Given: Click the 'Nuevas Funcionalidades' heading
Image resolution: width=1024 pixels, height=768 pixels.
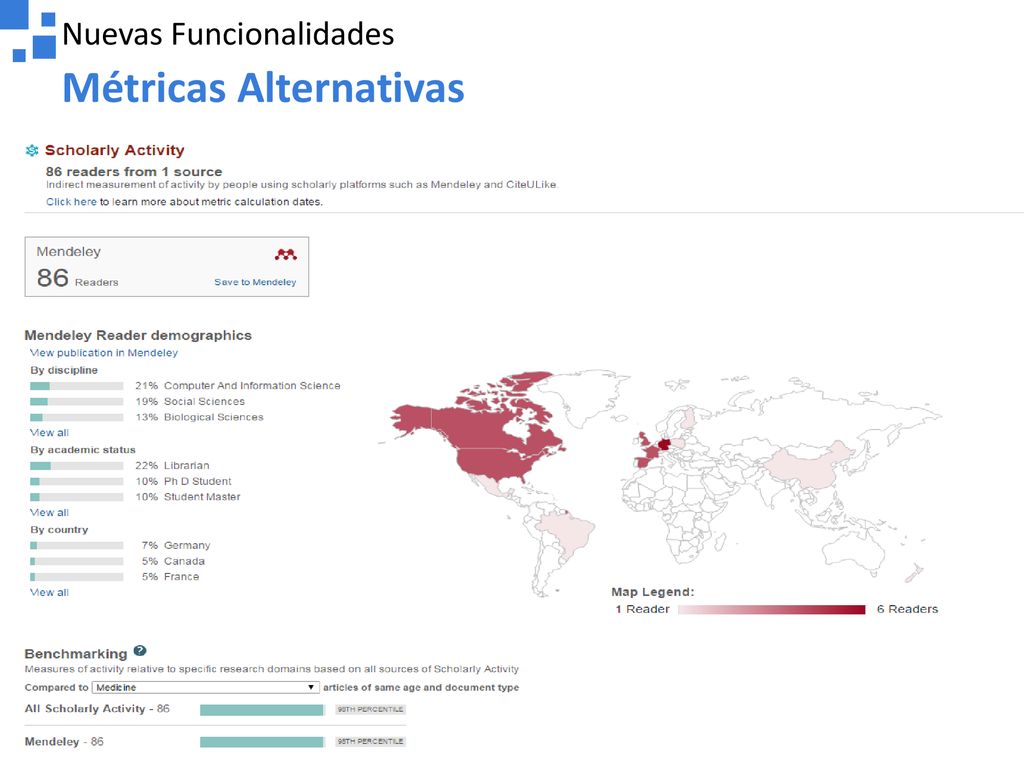Looking at the screenshot, I should coord(228,34).
